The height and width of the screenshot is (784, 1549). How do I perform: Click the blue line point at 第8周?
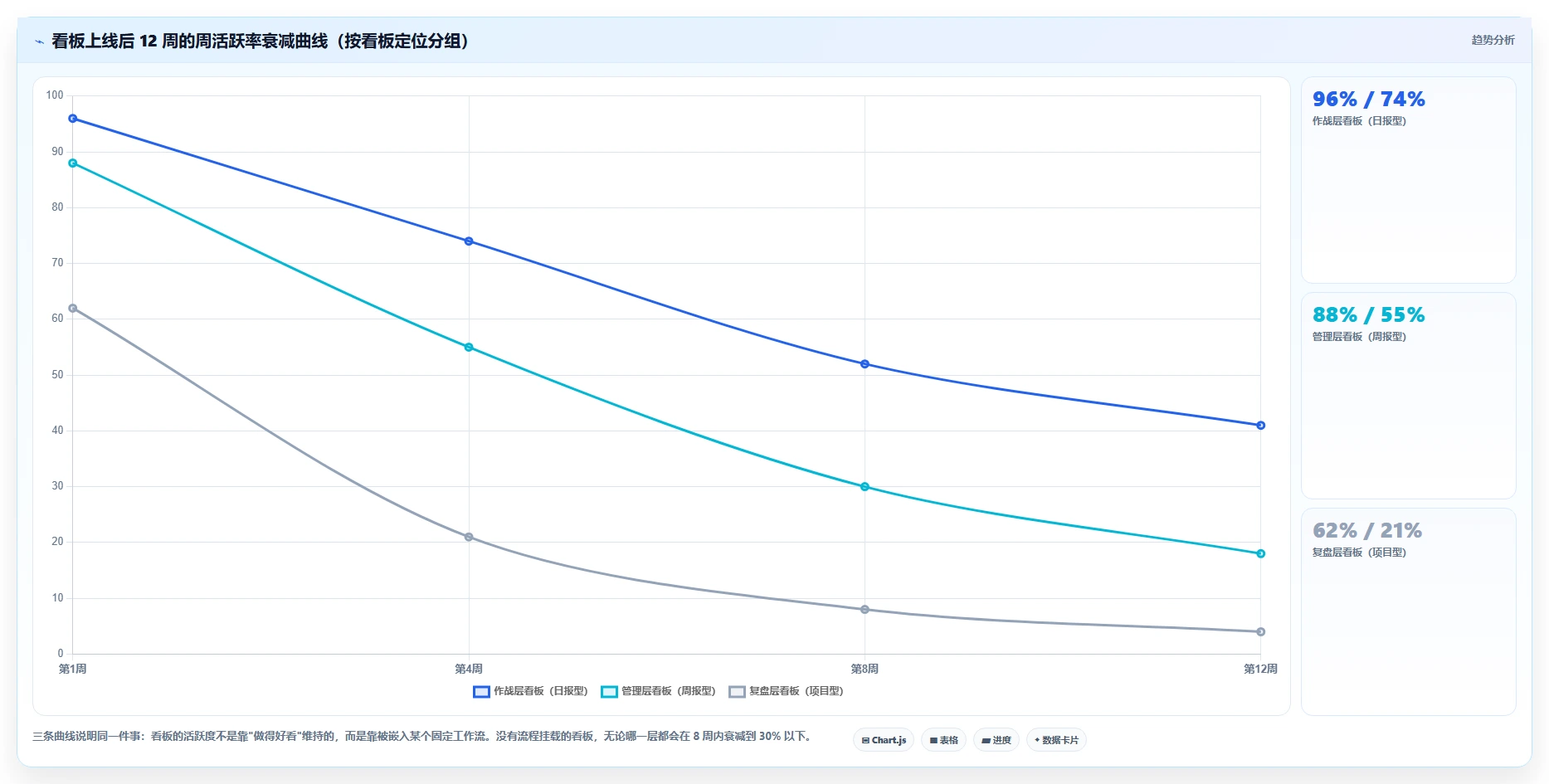click(865, 364)
